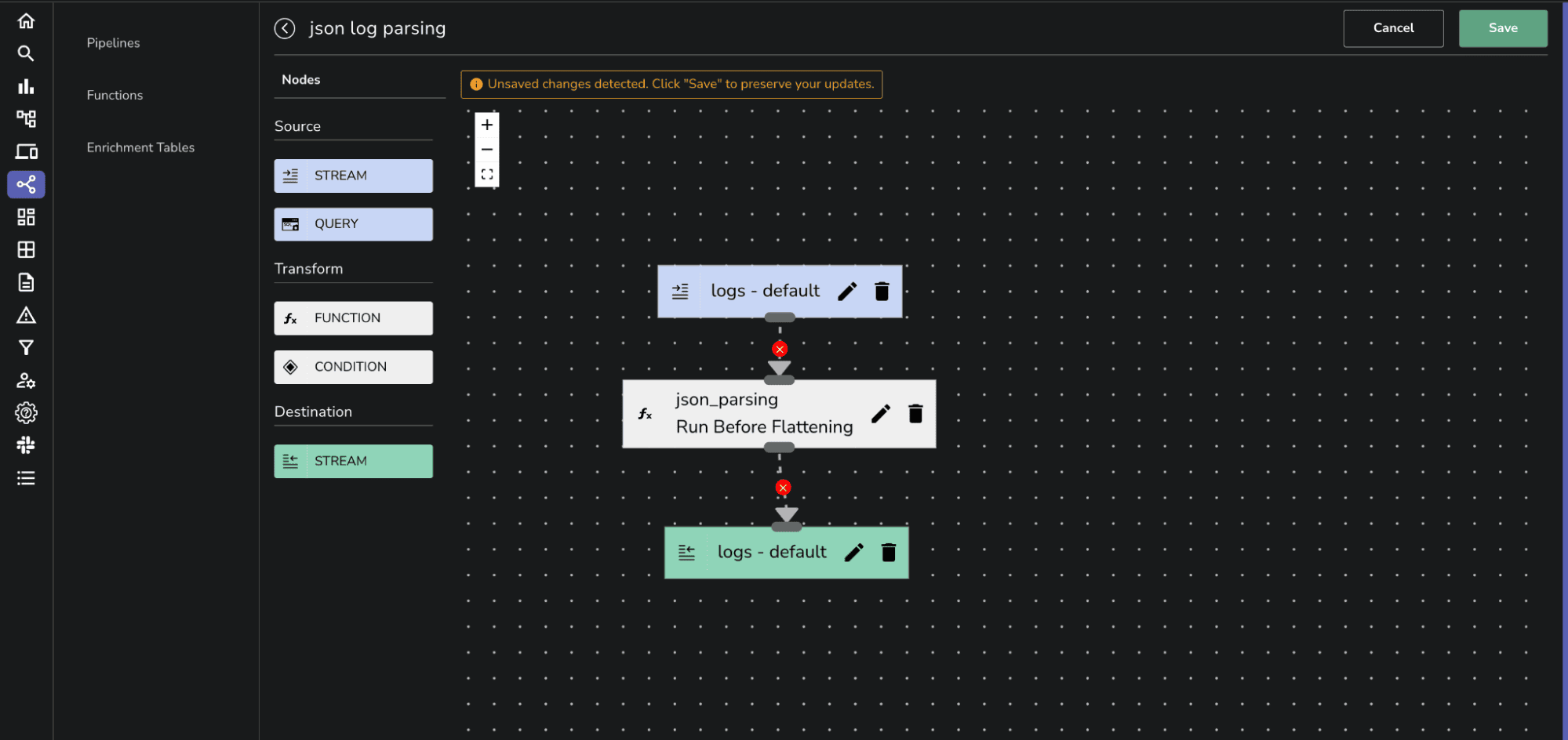Viewport: 1568px width, 740px height.
Task: Delete the logs - default source node
Action: 882,291
